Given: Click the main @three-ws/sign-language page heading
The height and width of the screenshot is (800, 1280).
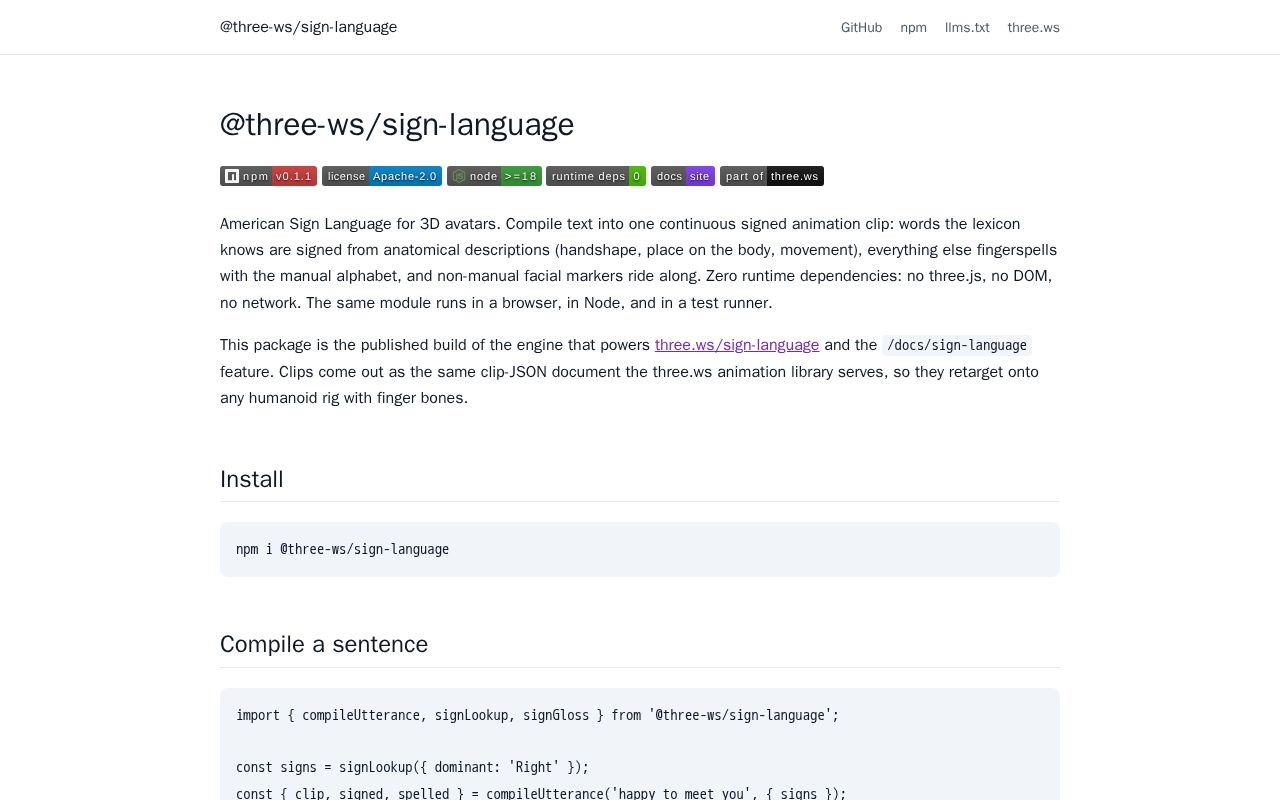Looking at the screenshot, I should pos(397,124).
